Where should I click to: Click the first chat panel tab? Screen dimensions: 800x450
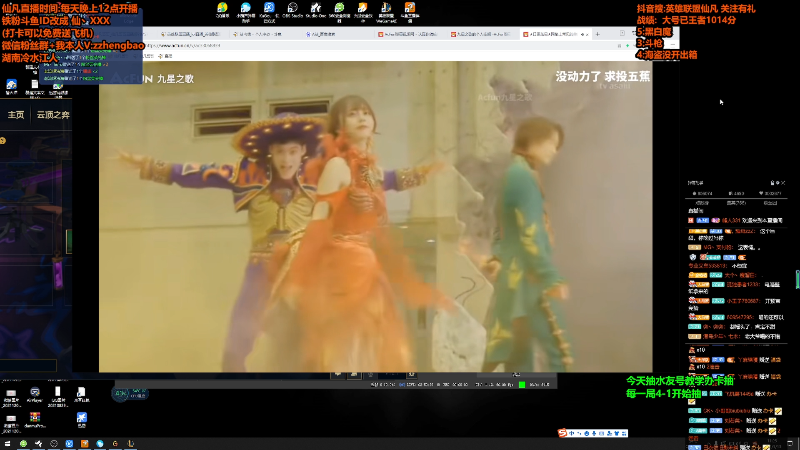(x=702, y=203)
